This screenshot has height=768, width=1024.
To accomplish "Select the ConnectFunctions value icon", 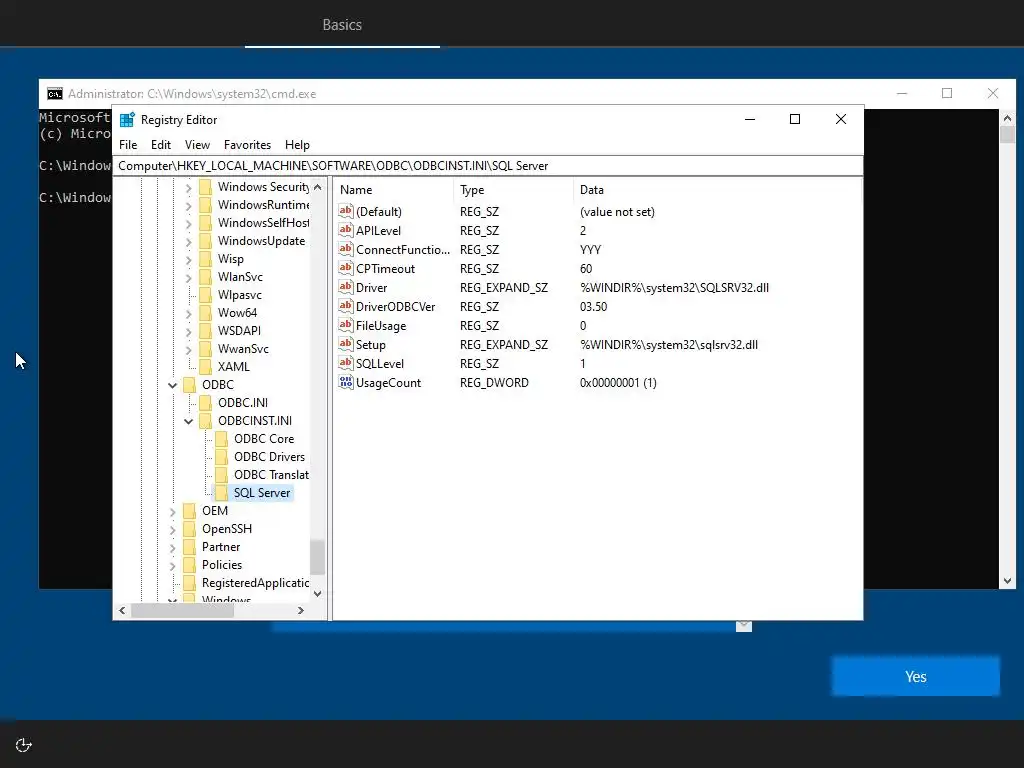I will pyautogui.click(x=345, y=249).
